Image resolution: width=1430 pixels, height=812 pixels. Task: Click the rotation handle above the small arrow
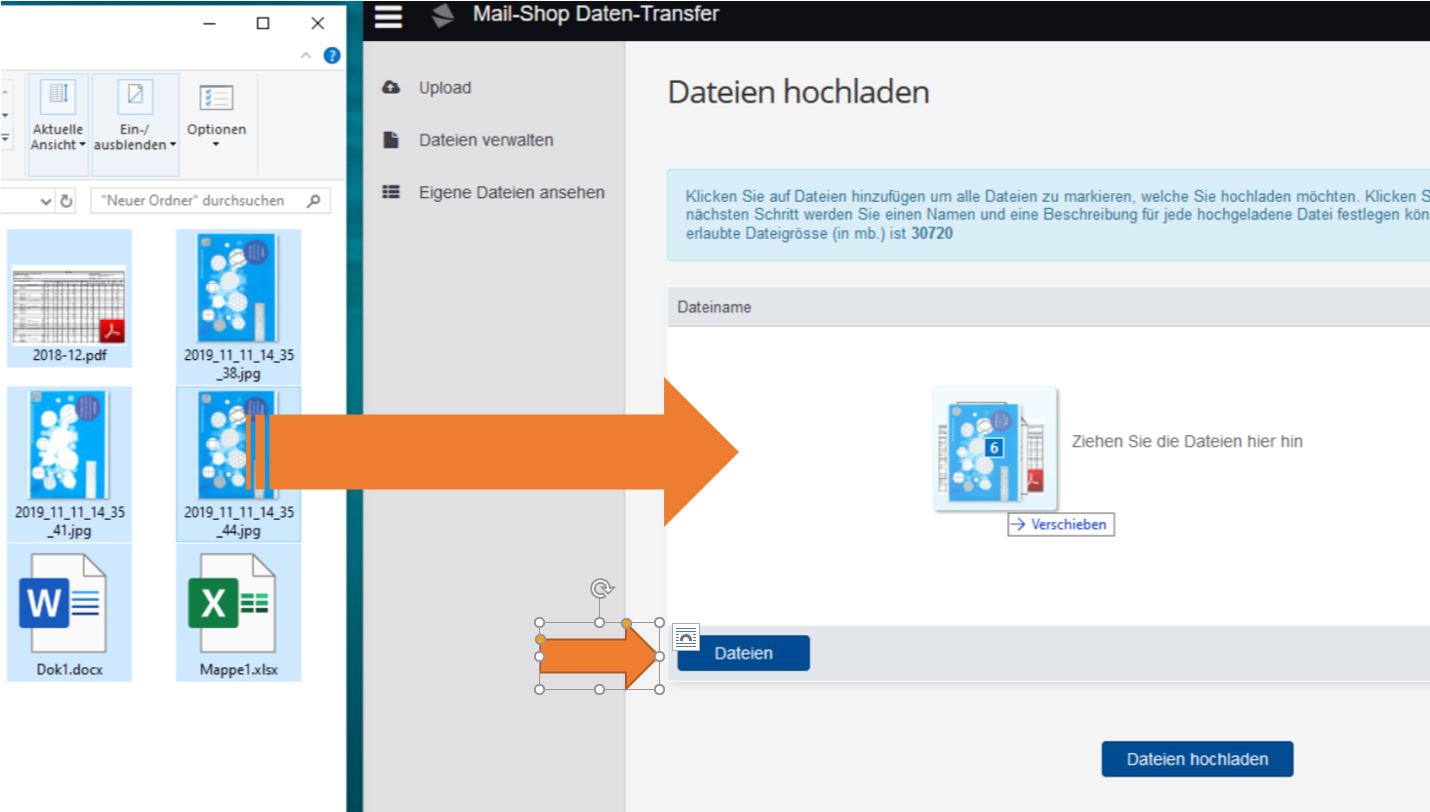tap(600, 589)
